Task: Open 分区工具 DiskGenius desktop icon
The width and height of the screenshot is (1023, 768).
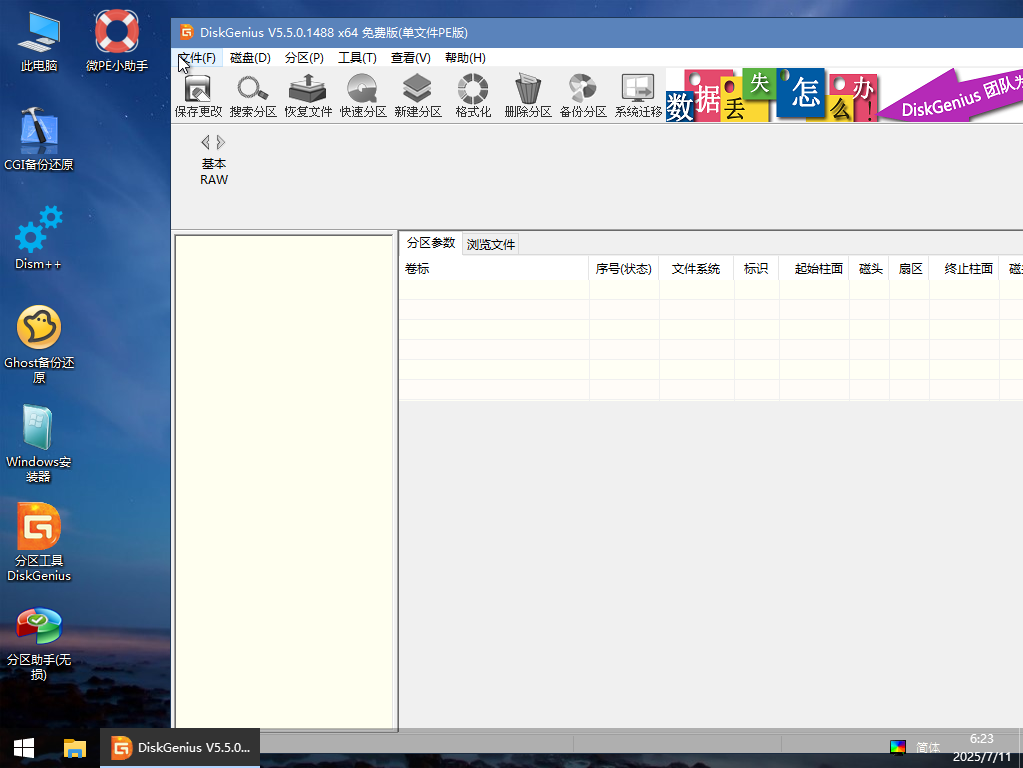Action: [39, 543]
